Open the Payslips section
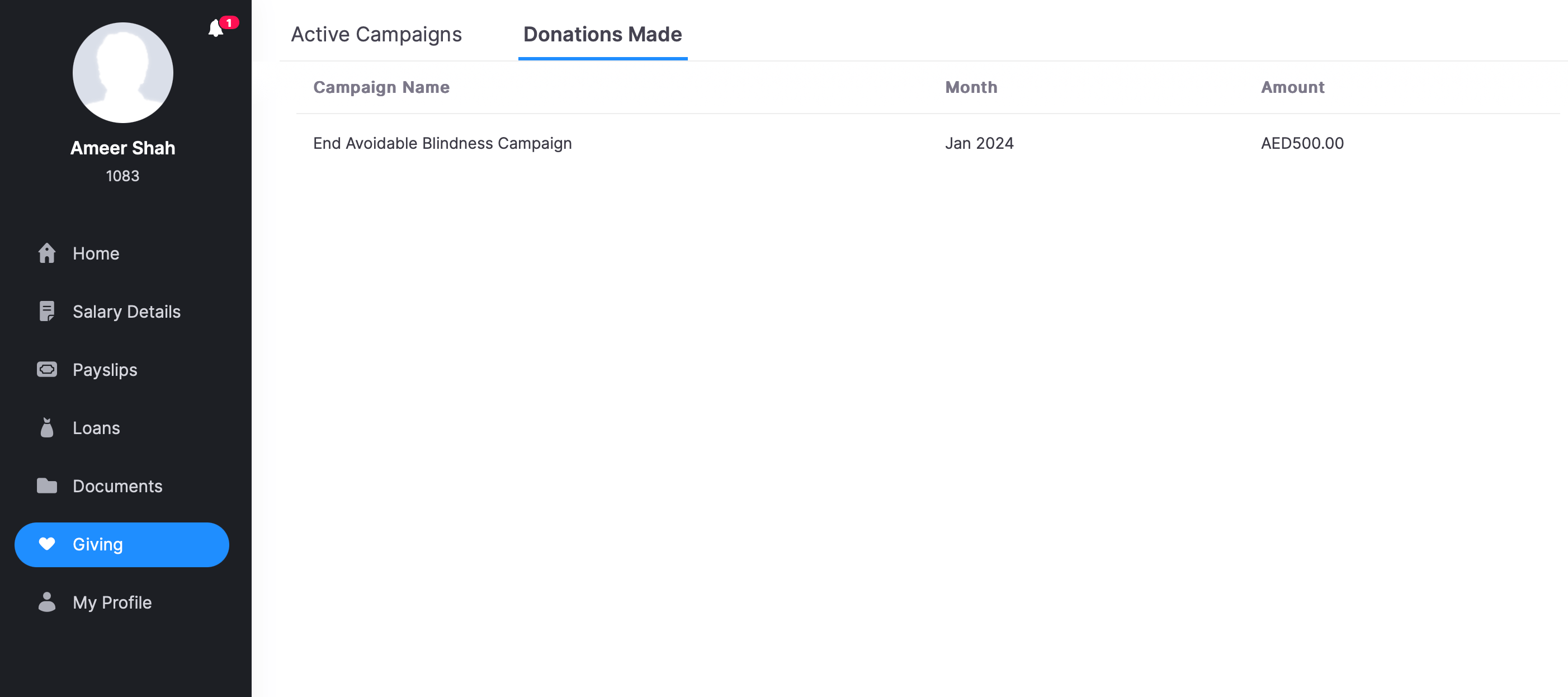The width and height of the screenshot is (1568, 697). (x=105, y=370)
